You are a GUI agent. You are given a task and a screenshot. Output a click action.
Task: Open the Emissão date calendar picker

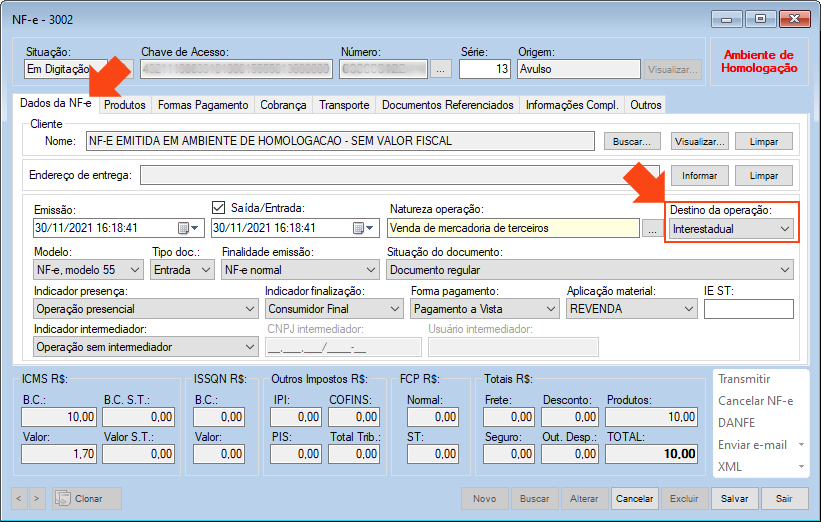point(184,228)
